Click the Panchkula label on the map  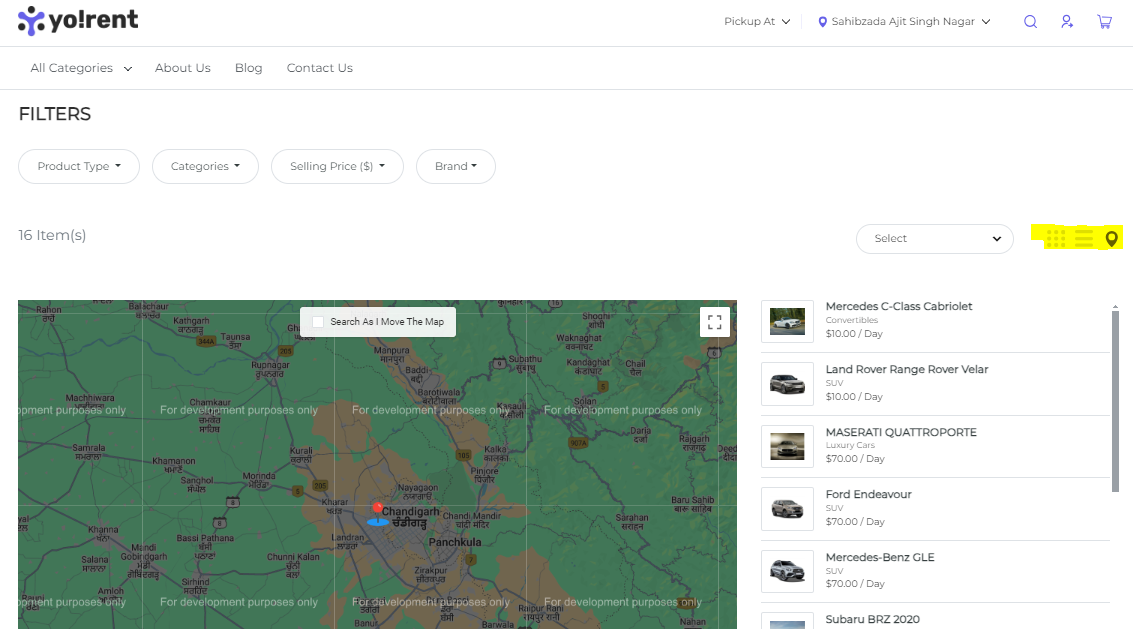[x=455, y=542]
